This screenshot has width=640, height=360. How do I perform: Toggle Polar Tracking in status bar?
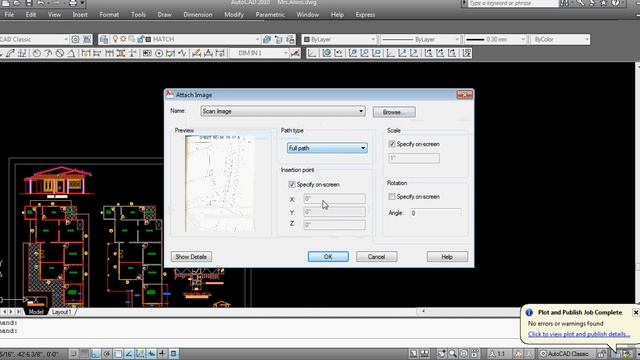107,354
